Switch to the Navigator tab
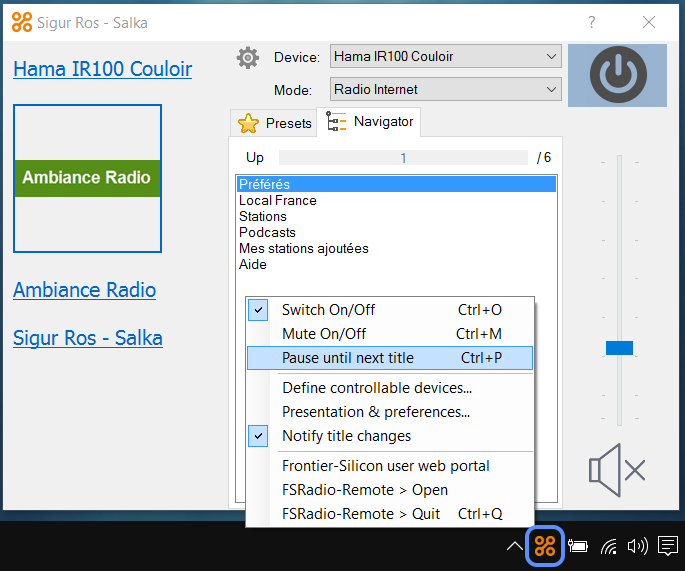The width and height of the screenshot is (685, 571). pyautogui.click(x=369, y=122)
